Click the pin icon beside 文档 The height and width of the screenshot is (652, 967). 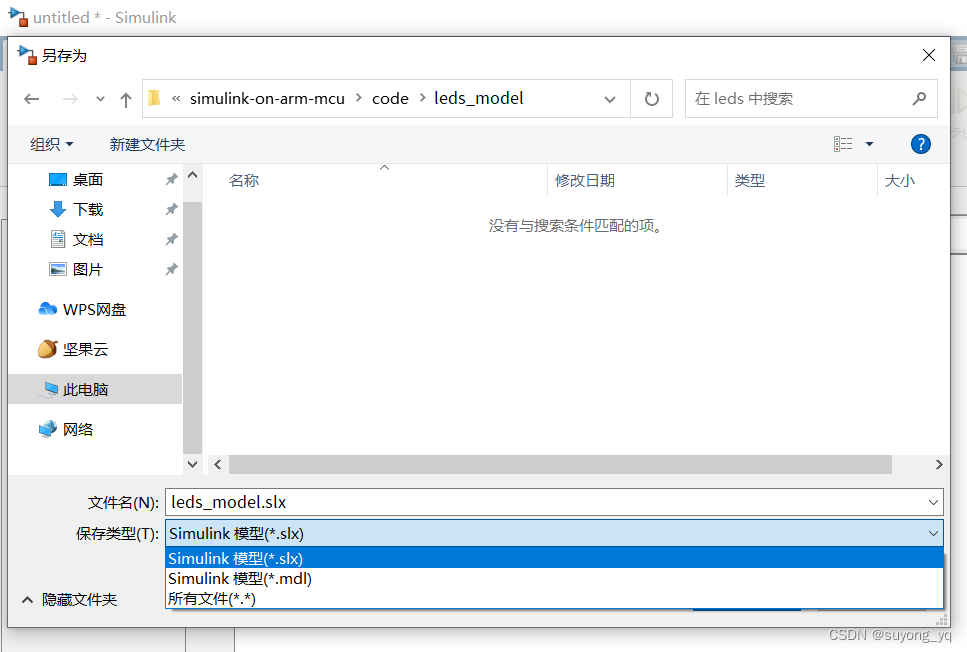(171, 239)
